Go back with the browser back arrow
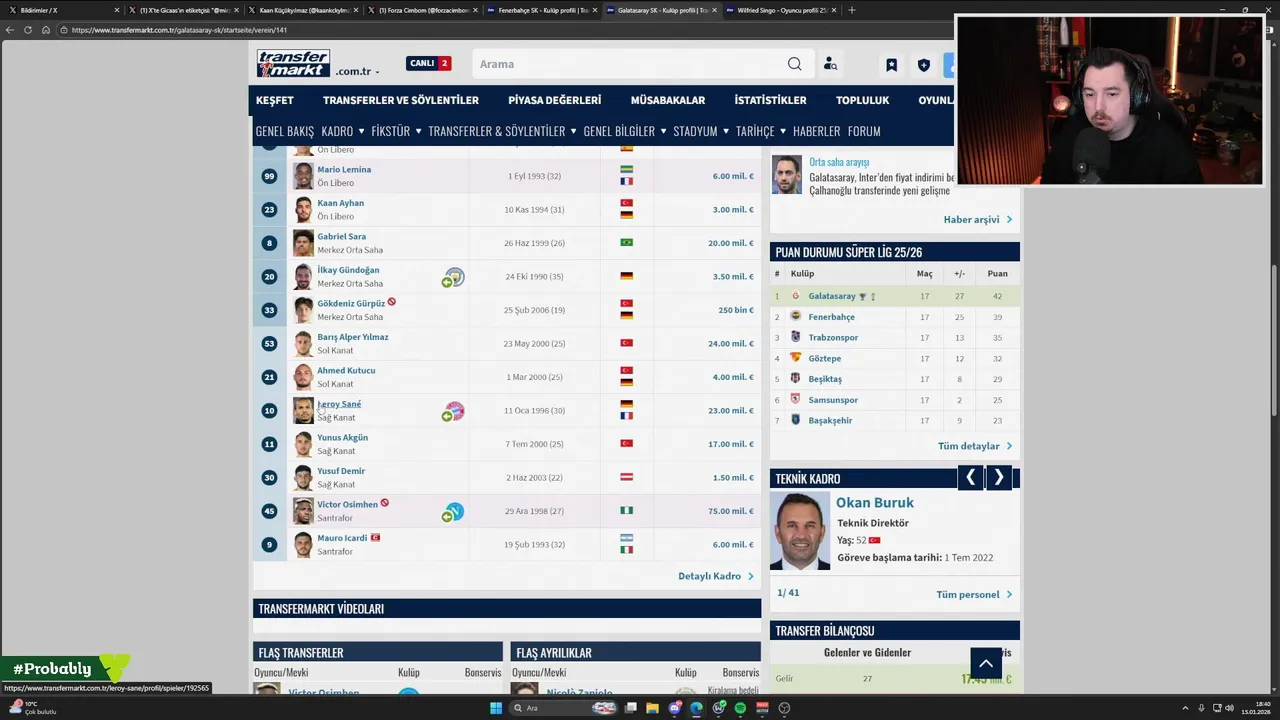The height and width of the screenshot is (720, 1280). click(x=10, y=30)
